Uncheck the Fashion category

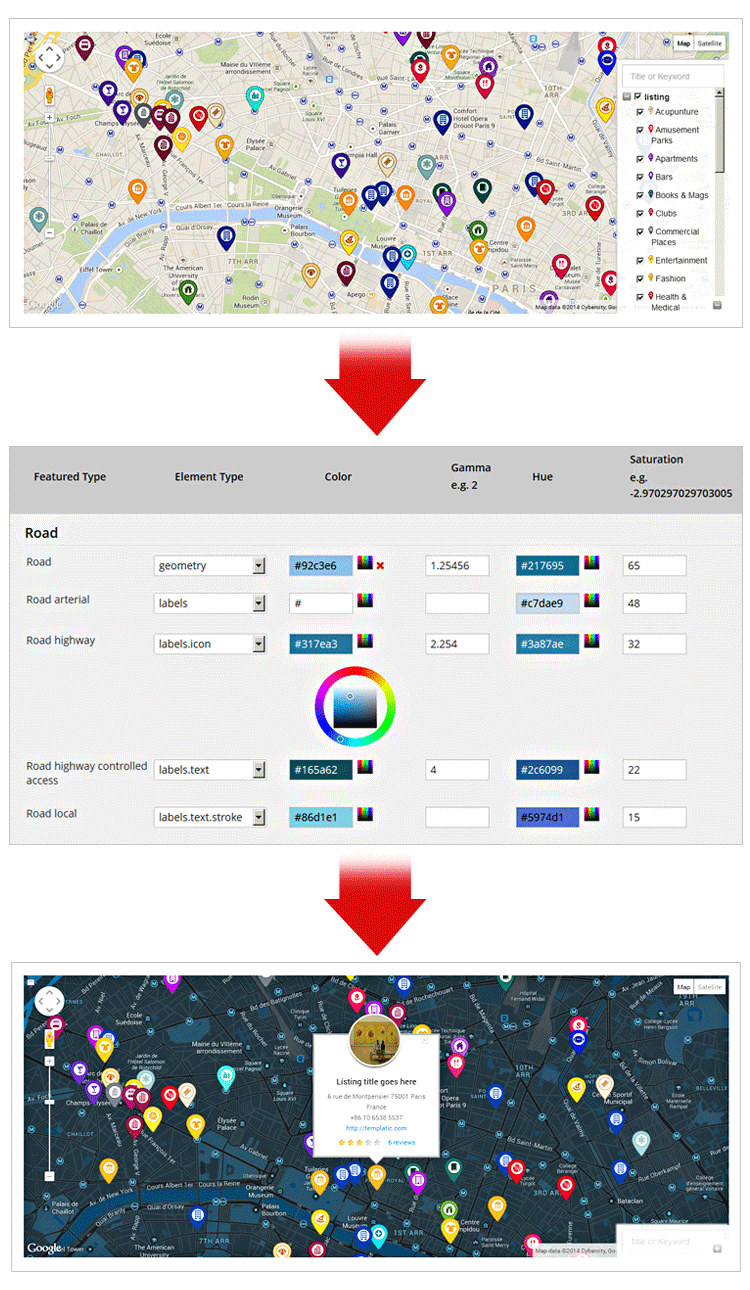(x=640, y=278)
